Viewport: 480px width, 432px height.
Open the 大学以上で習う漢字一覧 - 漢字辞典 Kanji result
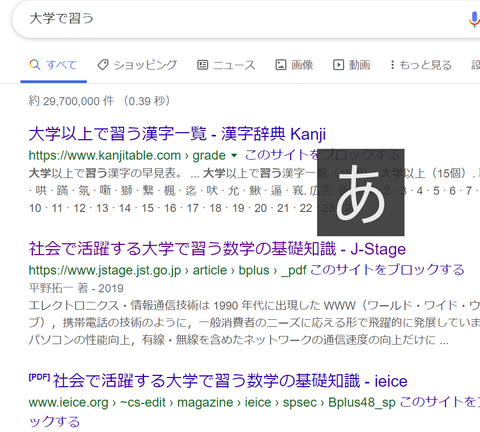point(177,134)
